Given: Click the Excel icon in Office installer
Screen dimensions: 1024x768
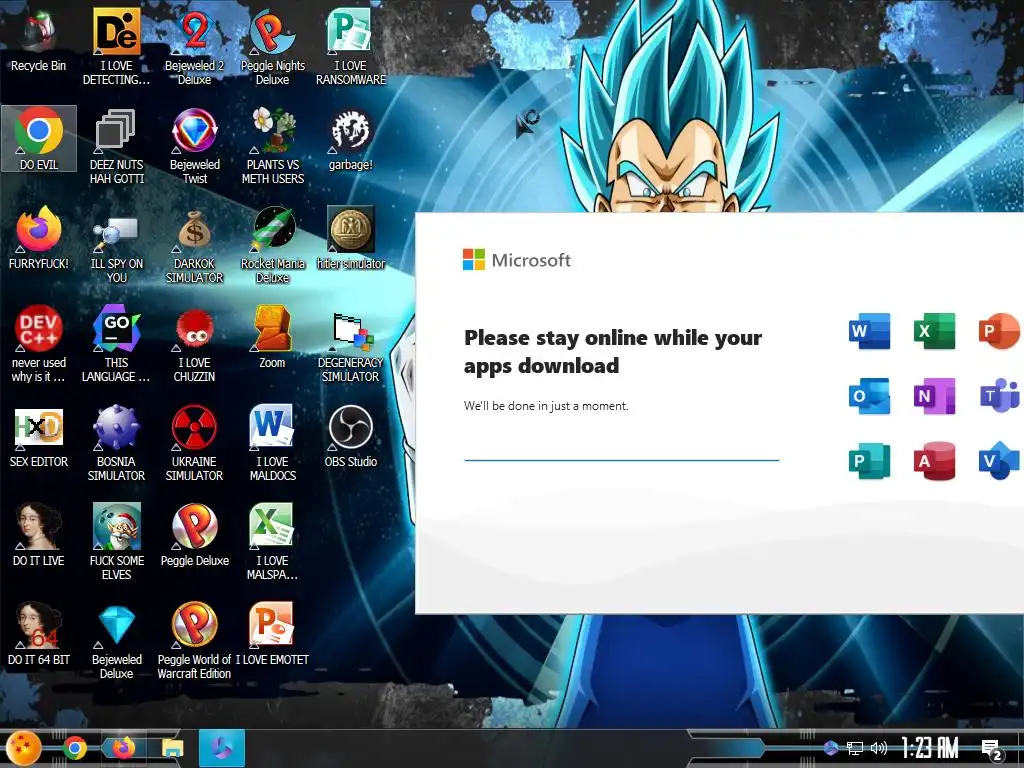Looking at the screenshot, I should pyautogui.click(x=935, y=331).
